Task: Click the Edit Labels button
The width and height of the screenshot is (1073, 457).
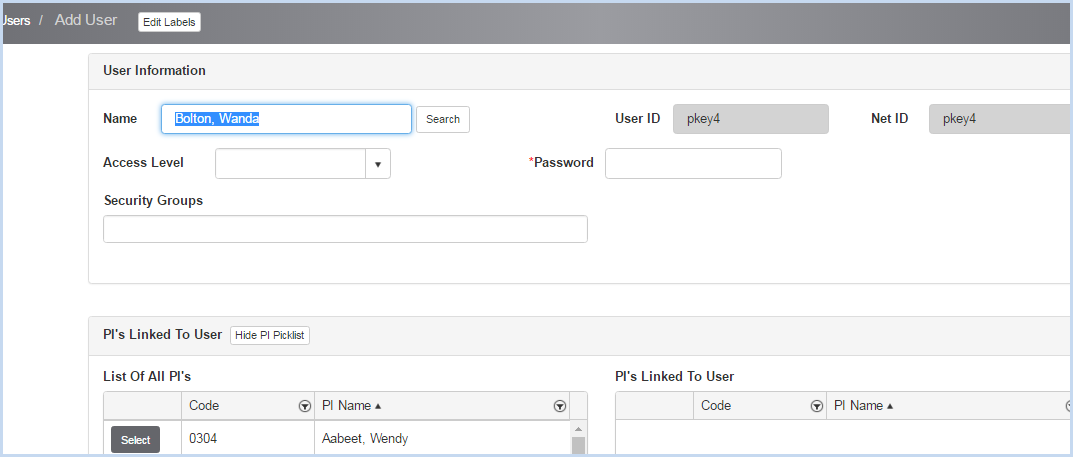Action: [x=169, y=22]
